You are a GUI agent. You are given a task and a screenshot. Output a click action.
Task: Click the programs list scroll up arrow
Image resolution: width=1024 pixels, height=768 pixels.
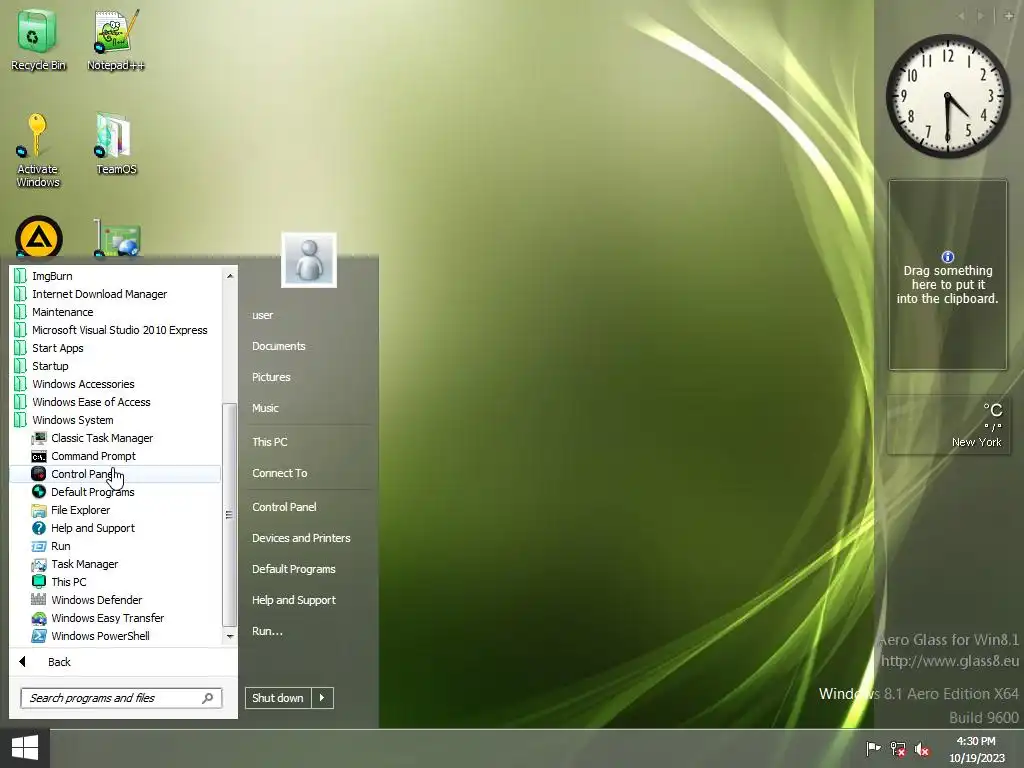coord(230,276)
